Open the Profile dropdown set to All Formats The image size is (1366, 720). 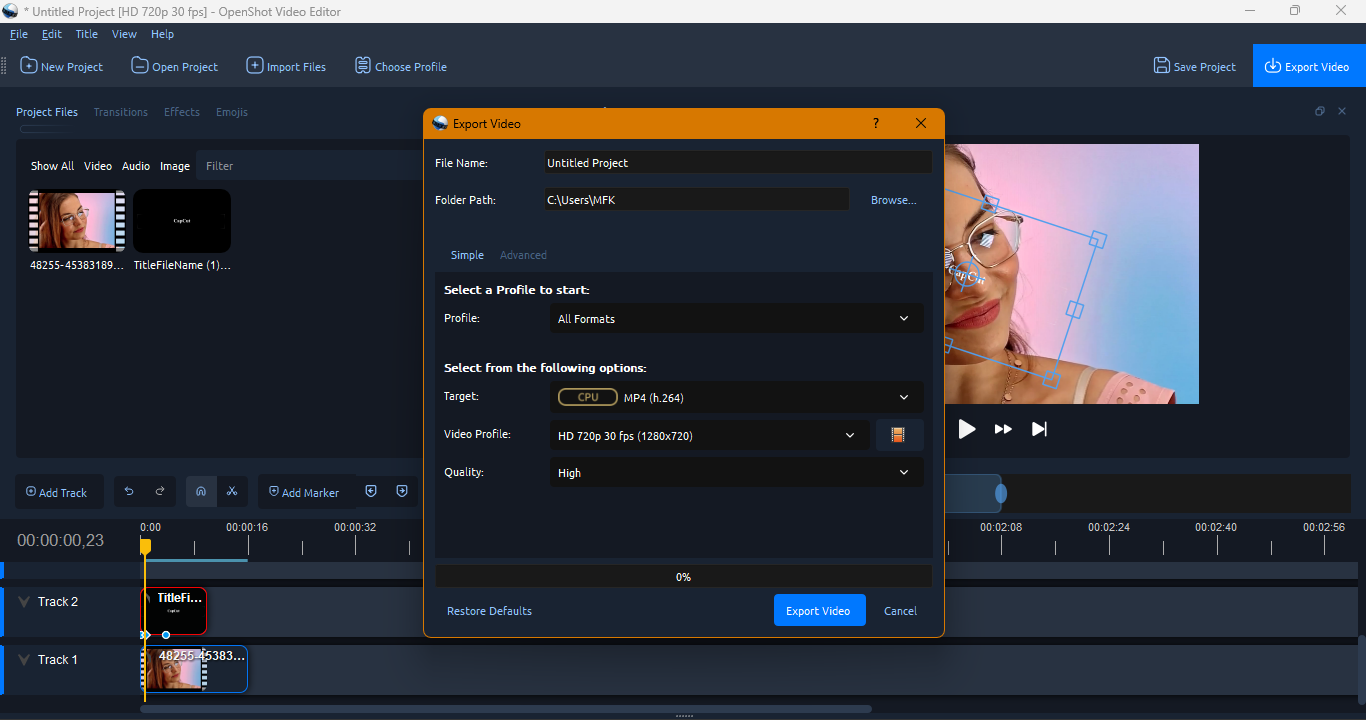[735, 318]
